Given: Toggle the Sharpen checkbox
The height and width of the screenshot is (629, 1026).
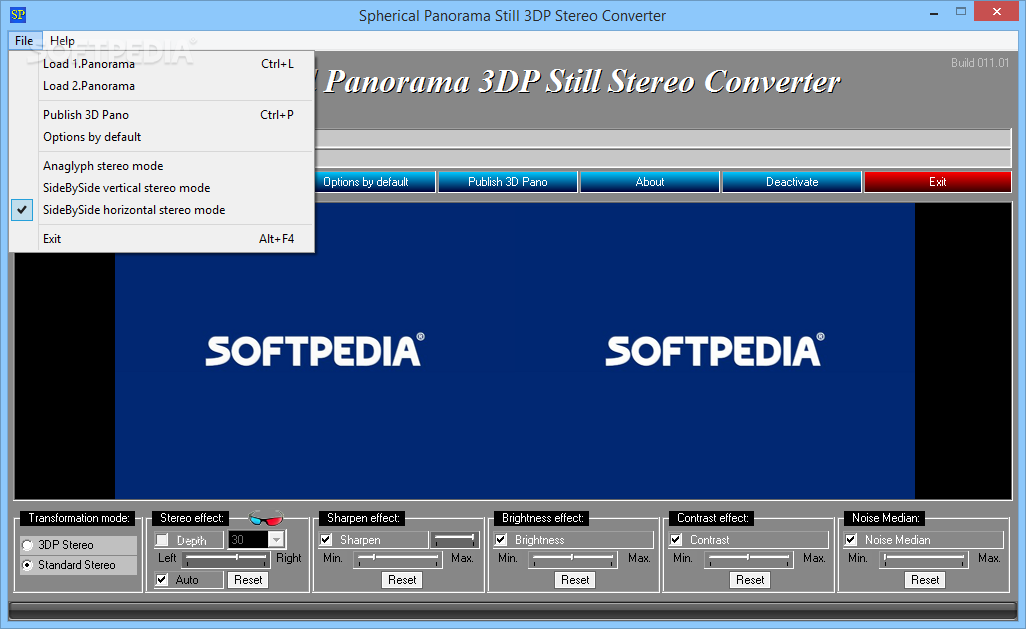Looking at the screenshot, I should 327,540.
